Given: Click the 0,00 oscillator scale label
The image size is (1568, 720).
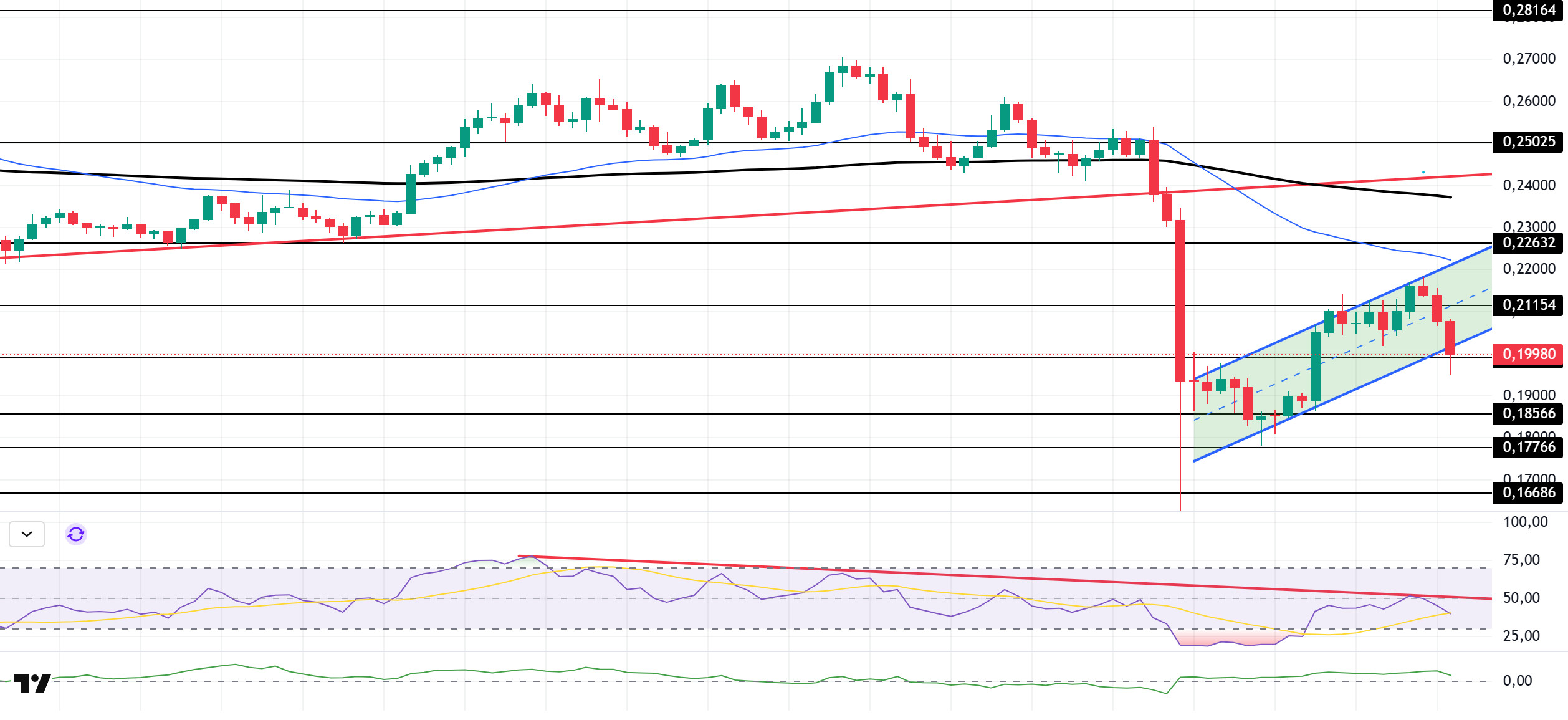Looking at the screenshot, I should (x=1517, y=681).
